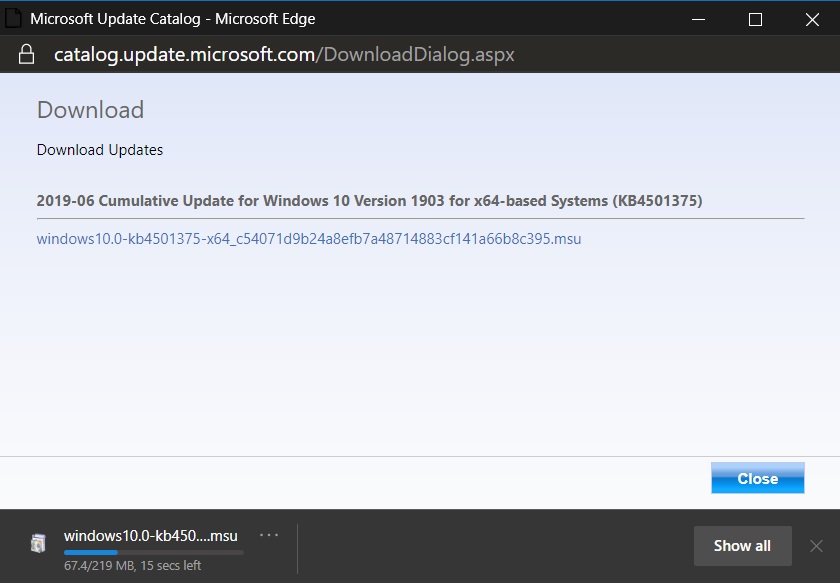The image size is (840, 583).
Task: Click the msu installer file icon in download bar
Action: [39, 541]
